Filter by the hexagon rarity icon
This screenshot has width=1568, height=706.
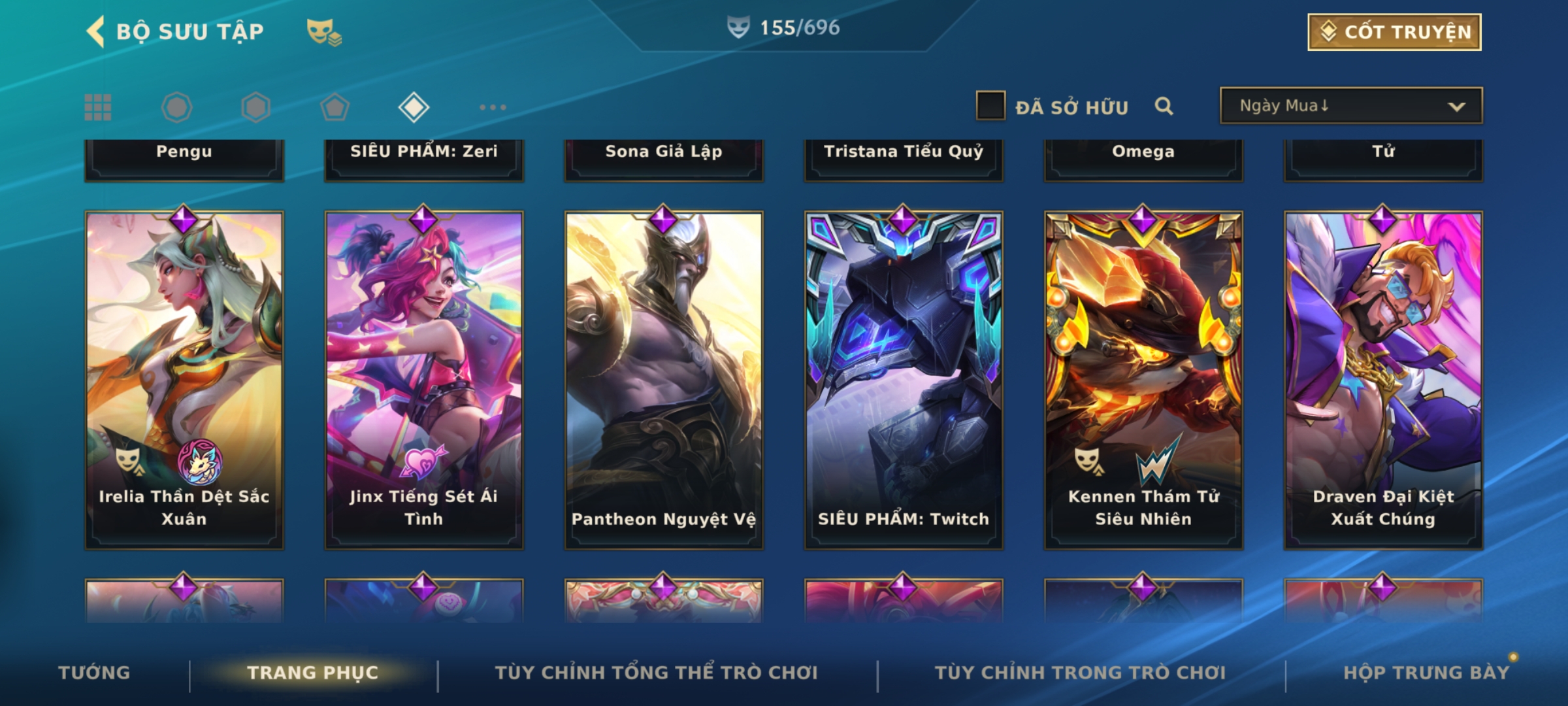pyautogui.click(x=255, y=107)
